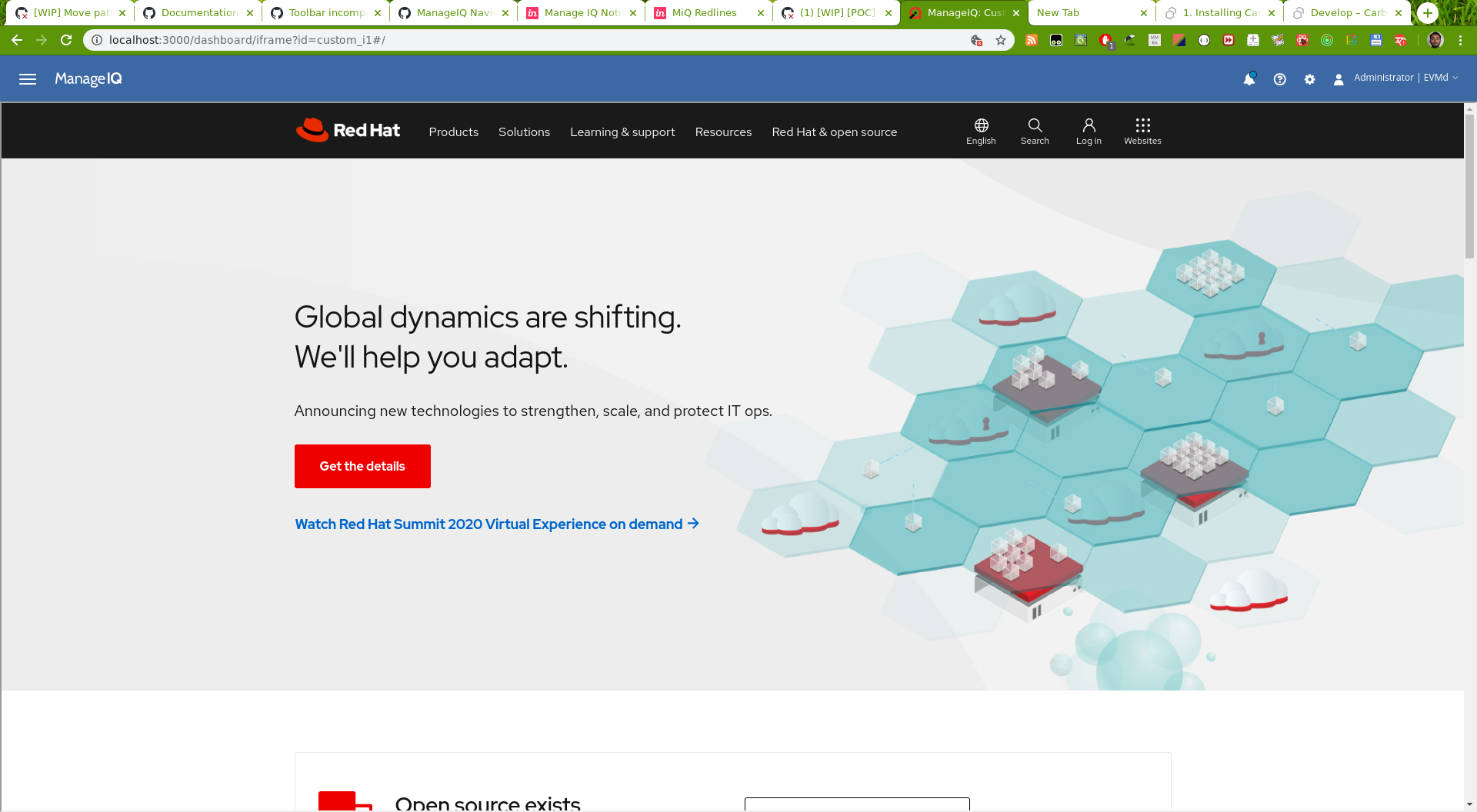Open the Solutions menu

524,132
